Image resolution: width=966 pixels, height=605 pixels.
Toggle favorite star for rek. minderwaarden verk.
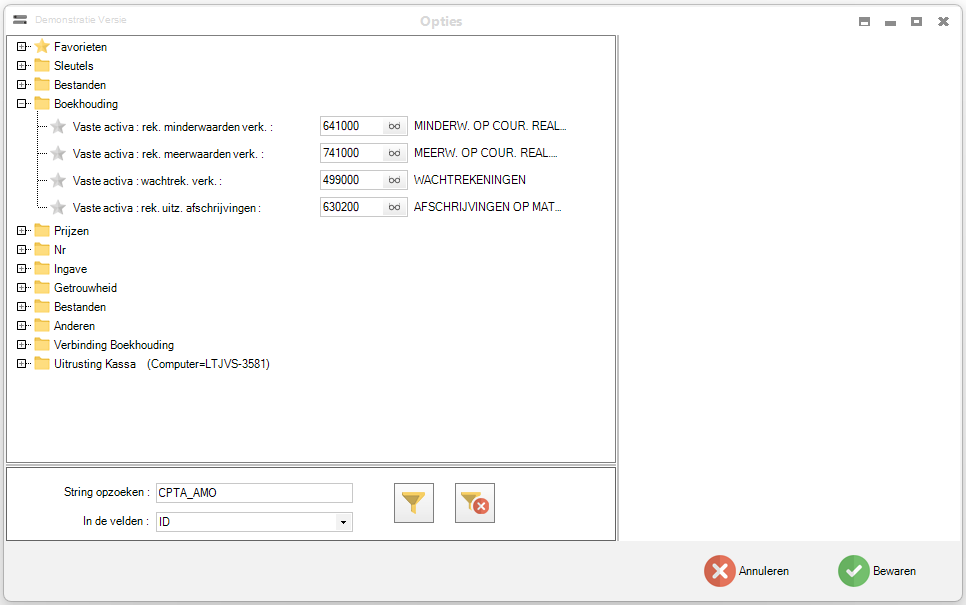point(58,127)
